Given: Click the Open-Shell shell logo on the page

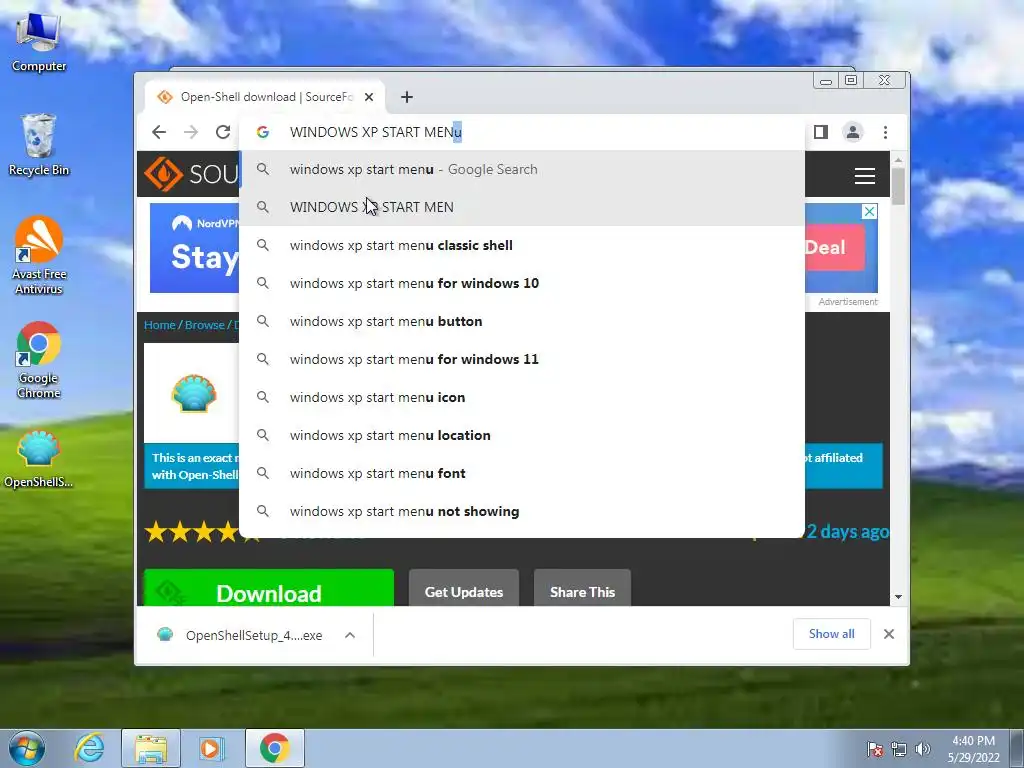Looking at the screenshot, I should point(193,393).
